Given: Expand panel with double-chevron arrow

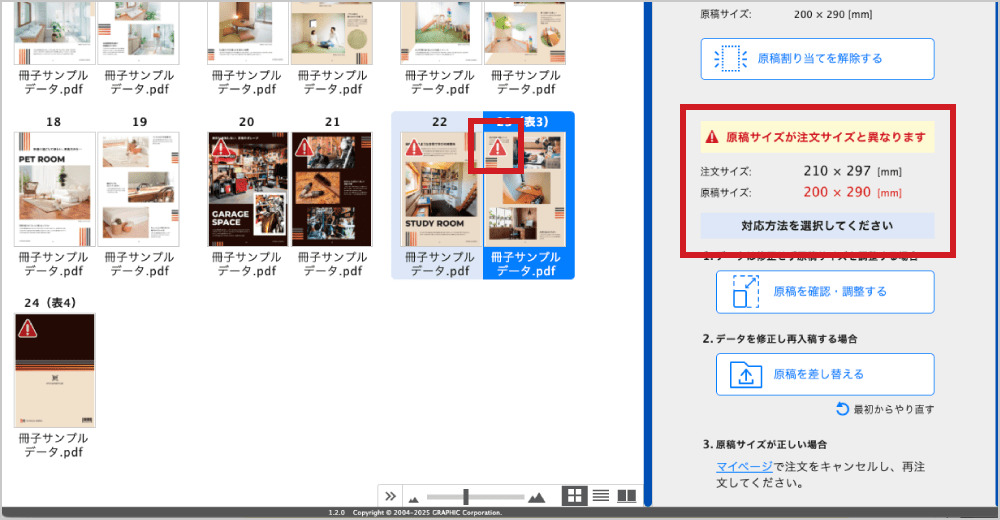Looking at the screenshot, I should [x=391, y=496].
